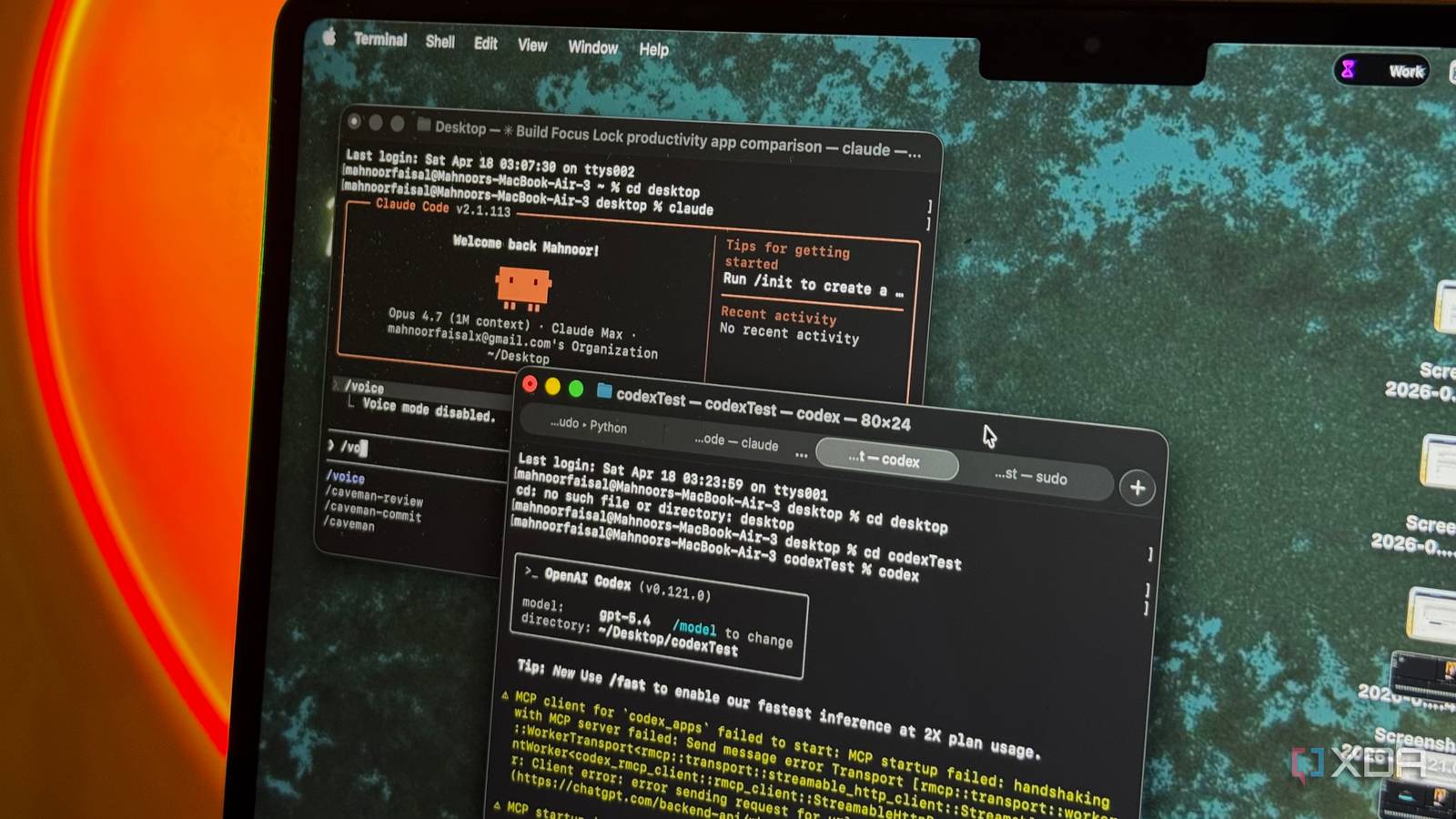Click the 'OpenAI Codex (v0.121.0)' heading
The height and width of the screenshot is (819, 1456).
pyautogui.click(x=627, y=583)
